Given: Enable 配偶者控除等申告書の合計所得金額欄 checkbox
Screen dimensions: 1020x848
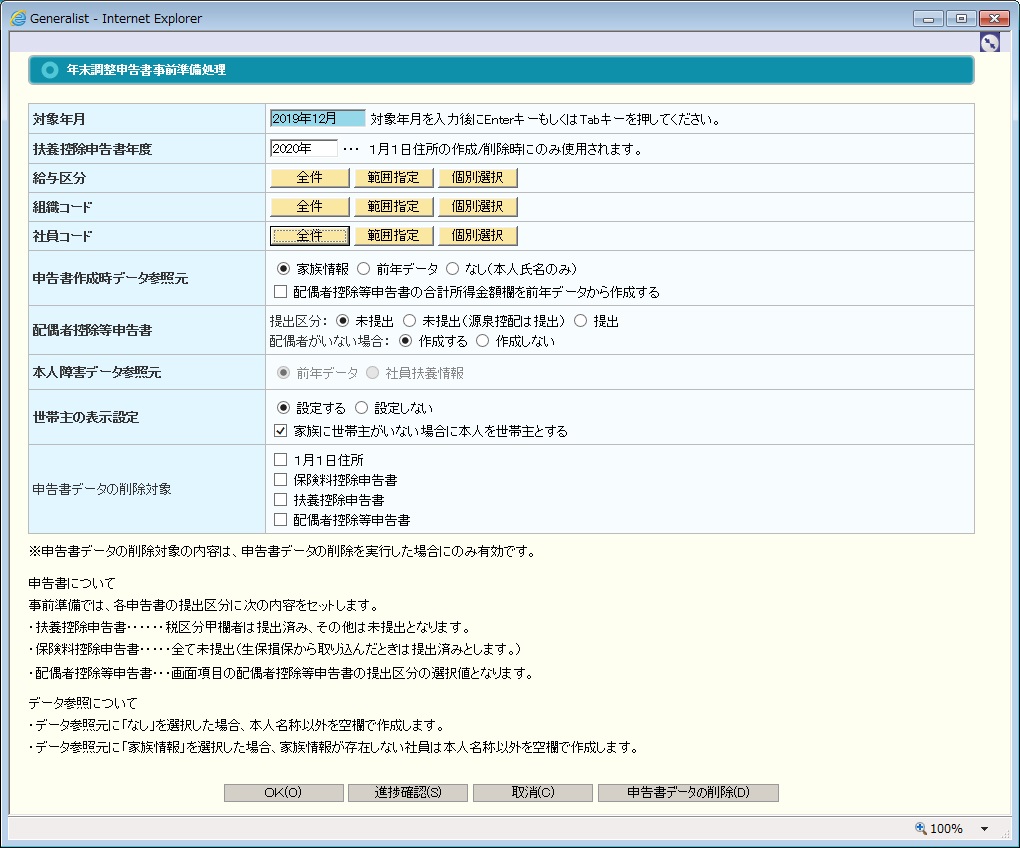Looking at the screenshot, I should tap(281, 292).
